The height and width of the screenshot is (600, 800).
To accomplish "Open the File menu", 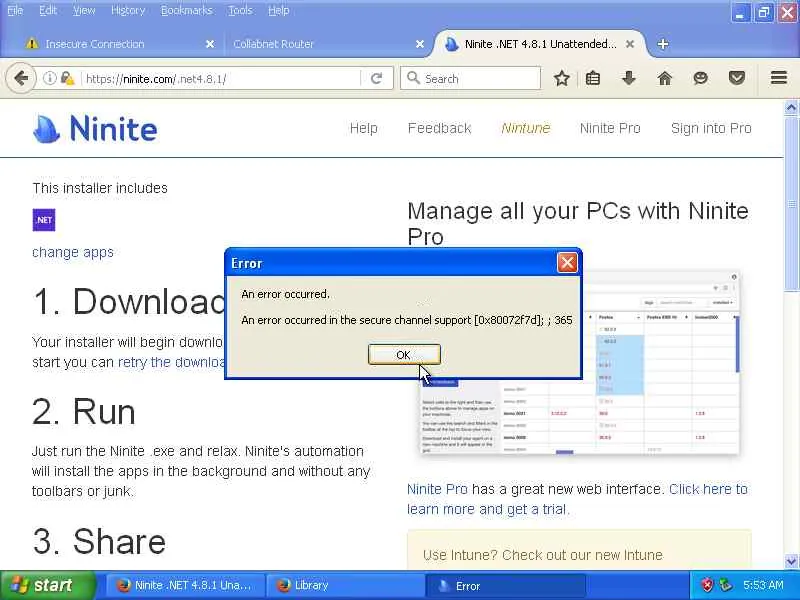I will pos(15,10).
